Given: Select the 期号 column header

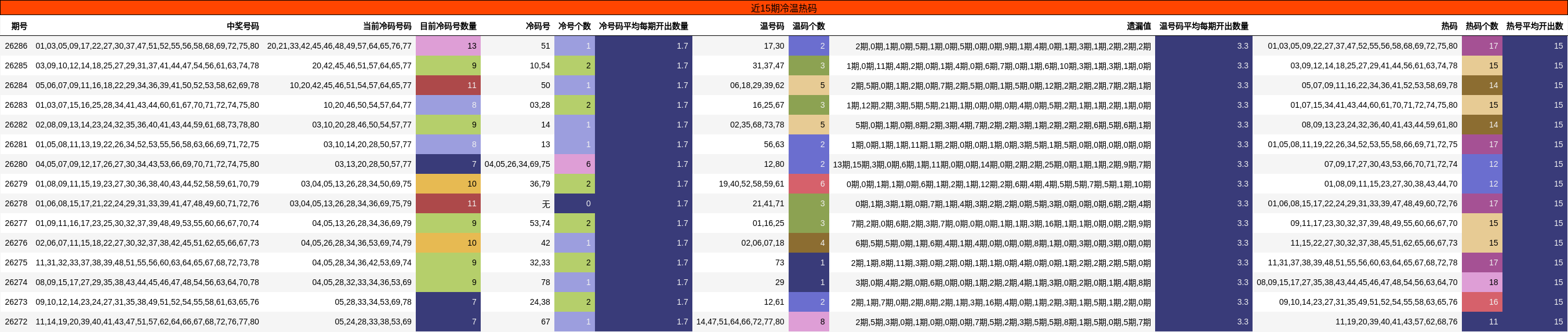Looking at the screenshot, I should pyautogui.click(x=20, y=26).
